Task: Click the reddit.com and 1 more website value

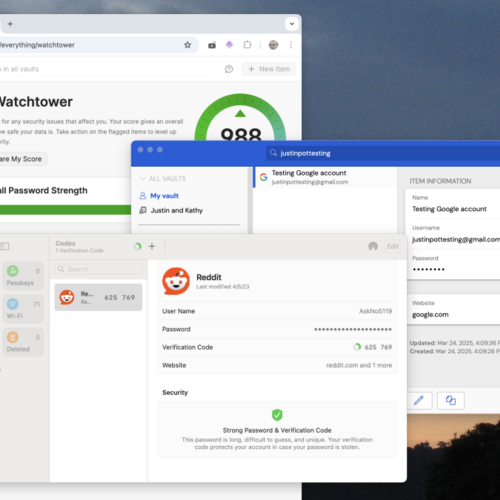Action: pyautogui.click(x=359, y=365)
